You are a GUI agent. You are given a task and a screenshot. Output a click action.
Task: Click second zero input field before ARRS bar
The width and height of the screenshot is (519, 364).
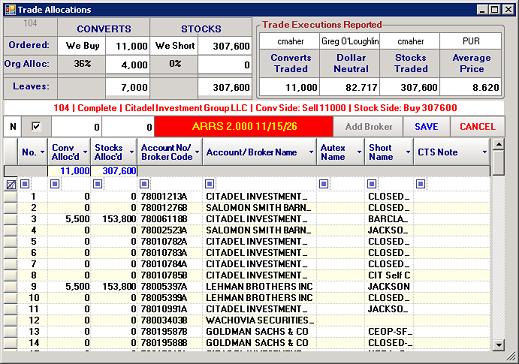point(128,127)
